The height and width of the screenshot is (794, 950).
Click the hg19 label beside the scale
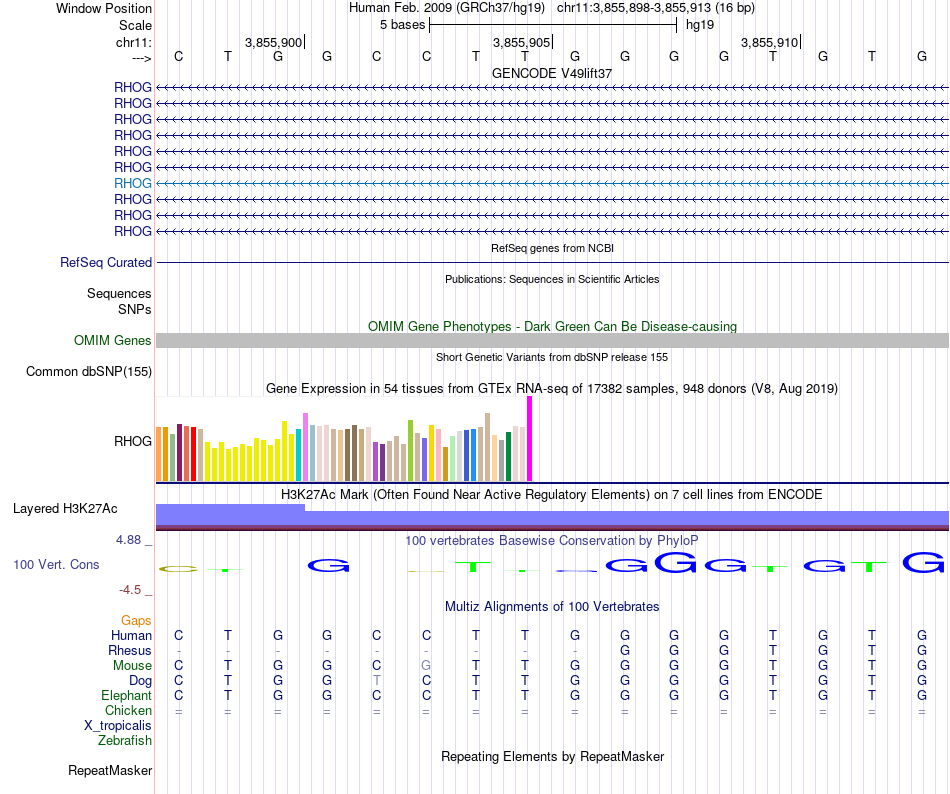[700, 25]
